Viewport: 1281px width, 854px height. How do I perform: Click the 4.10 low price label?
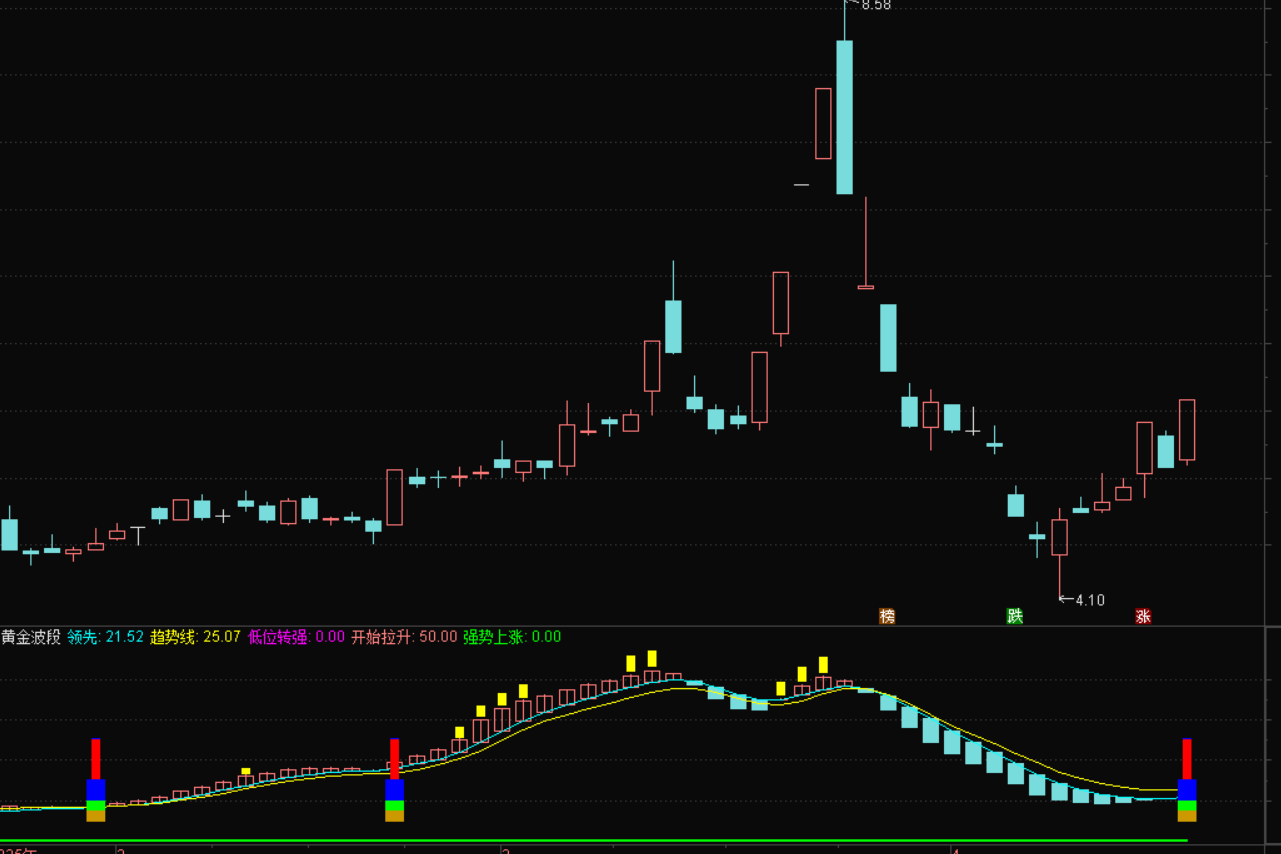tap(1089, 600)
